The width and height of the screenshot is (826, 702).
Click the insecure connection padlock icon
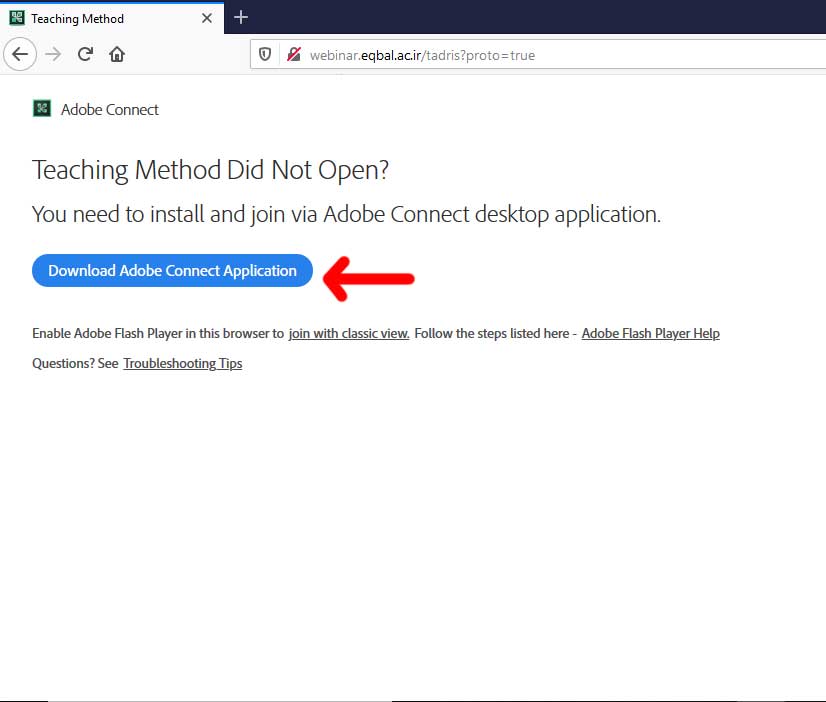pyautogui.click(x=293, y=55)
